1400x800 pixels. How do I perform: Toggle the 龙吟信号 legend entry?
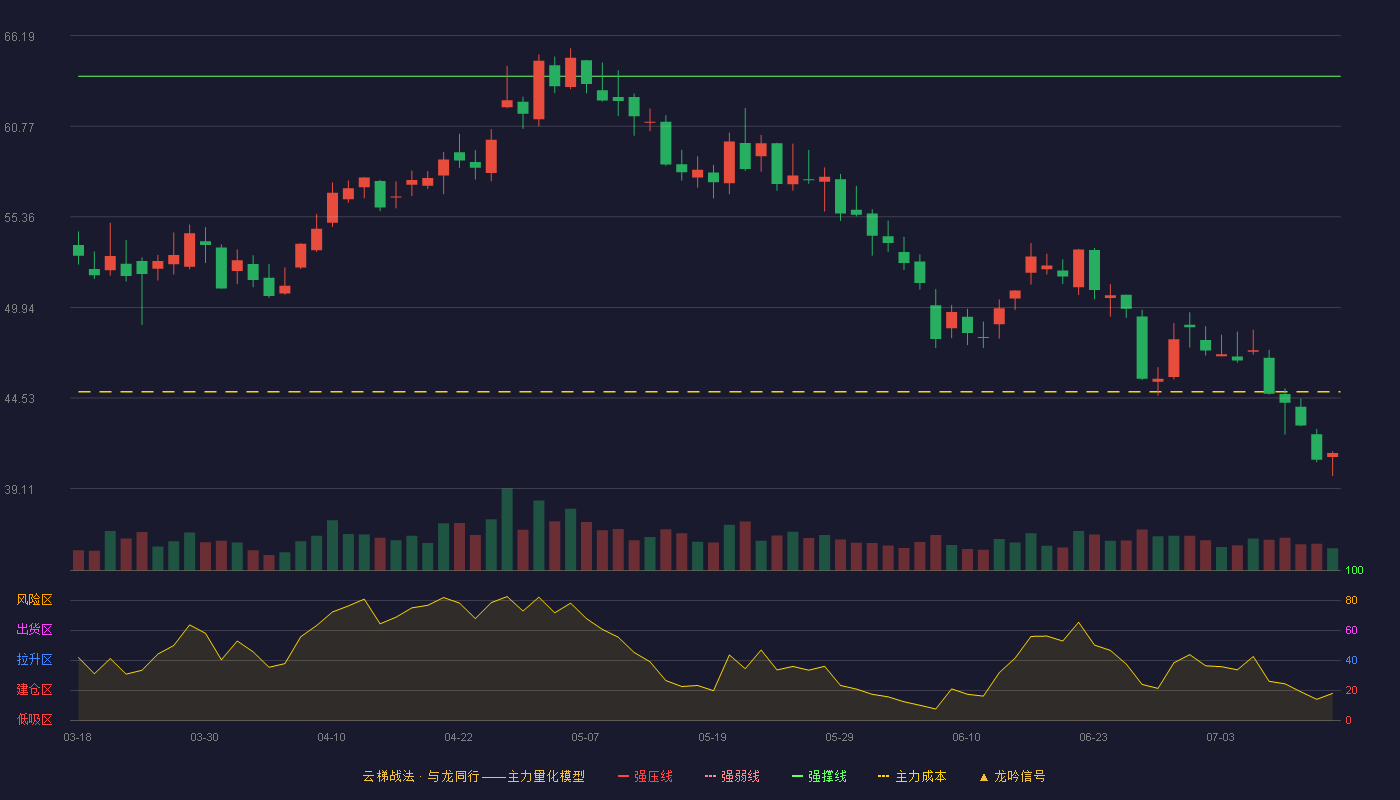click(x=1012, y=776)
